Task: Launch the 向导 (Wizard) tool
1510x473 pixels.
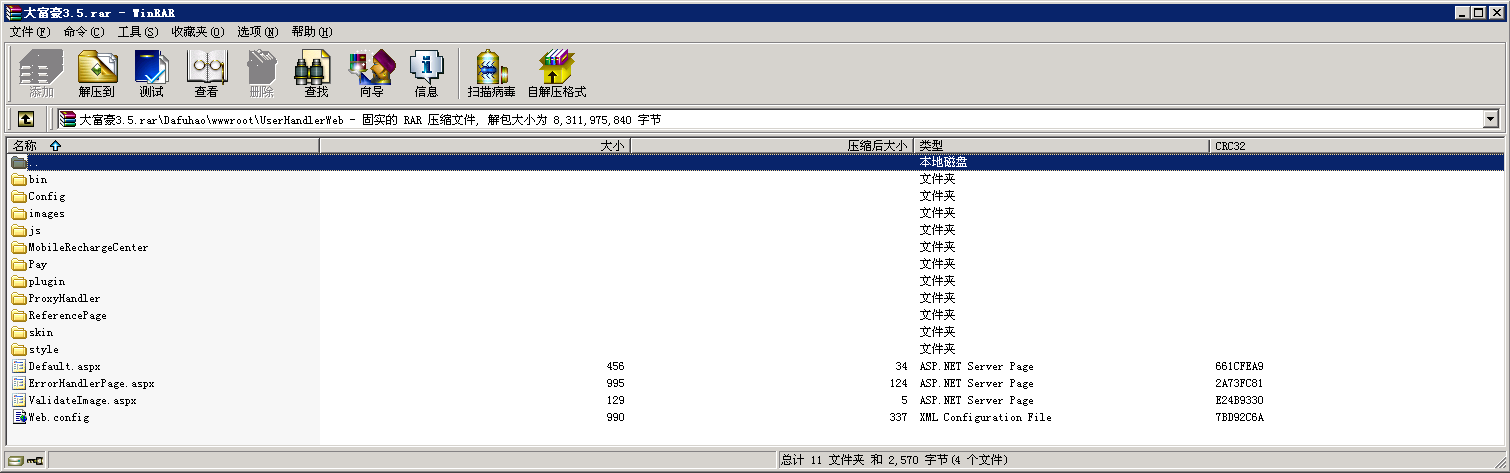Action: (371, 73)
